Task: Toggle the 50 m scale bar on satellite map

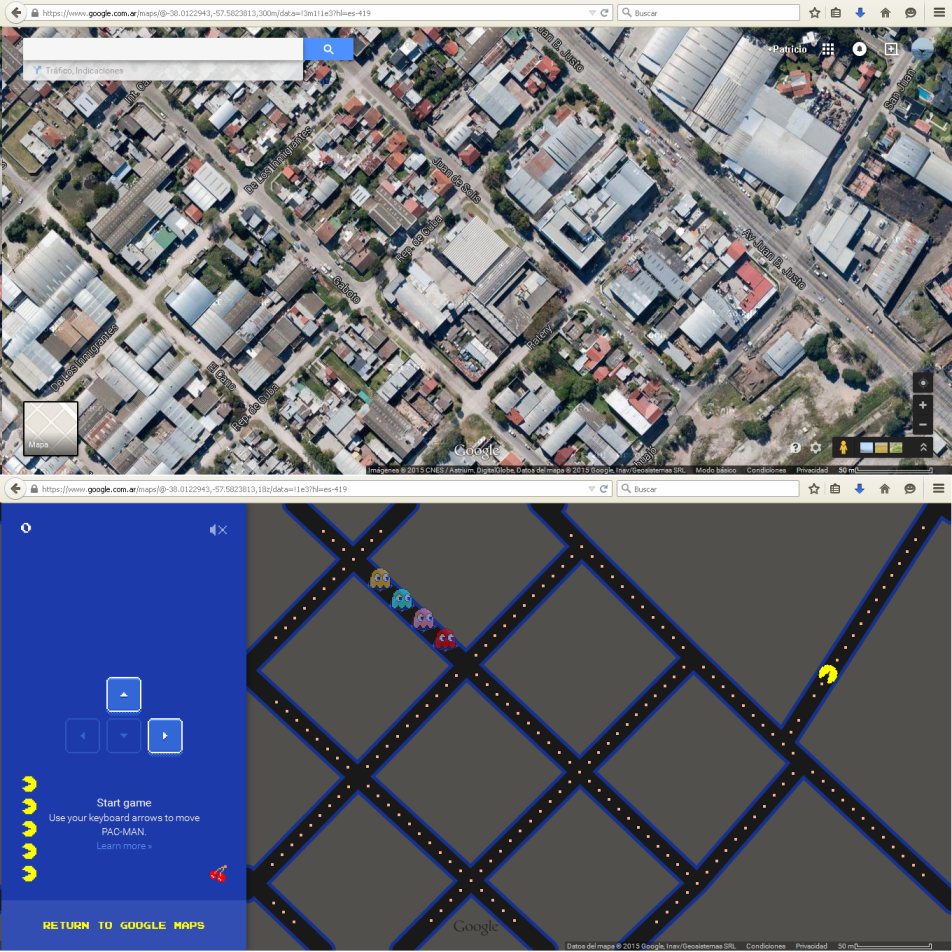Action: point(885,470)
